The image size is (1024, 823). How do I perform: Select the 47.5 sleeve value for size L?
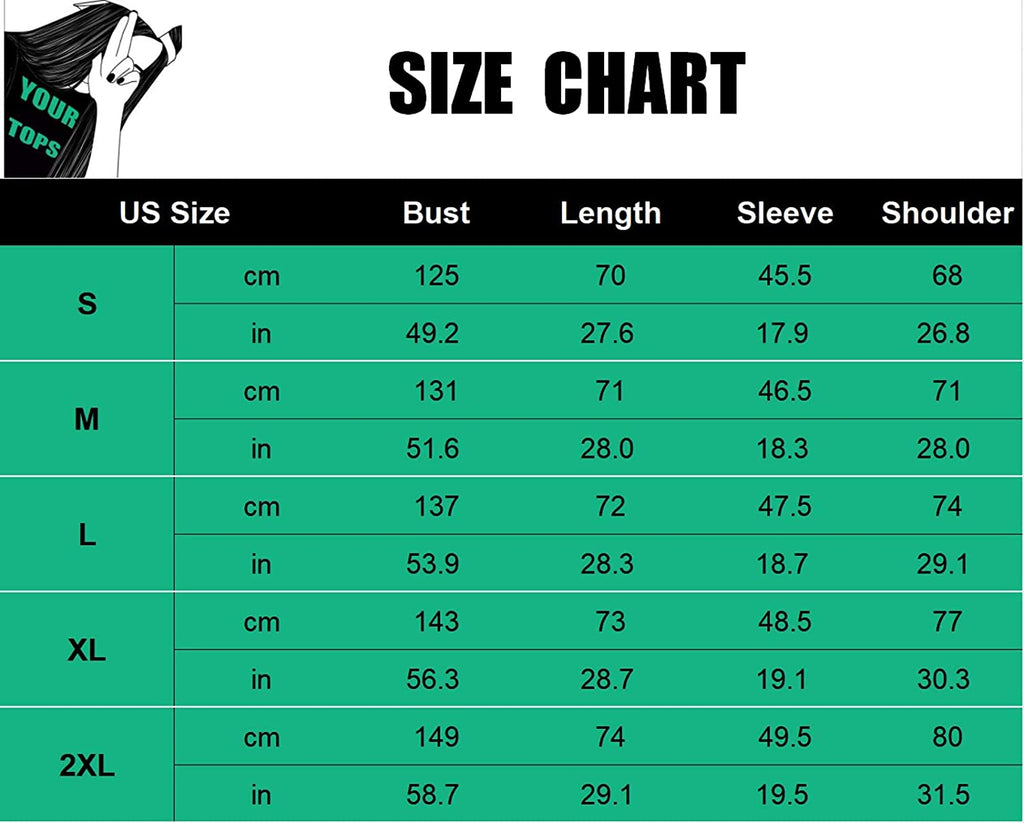784,506
